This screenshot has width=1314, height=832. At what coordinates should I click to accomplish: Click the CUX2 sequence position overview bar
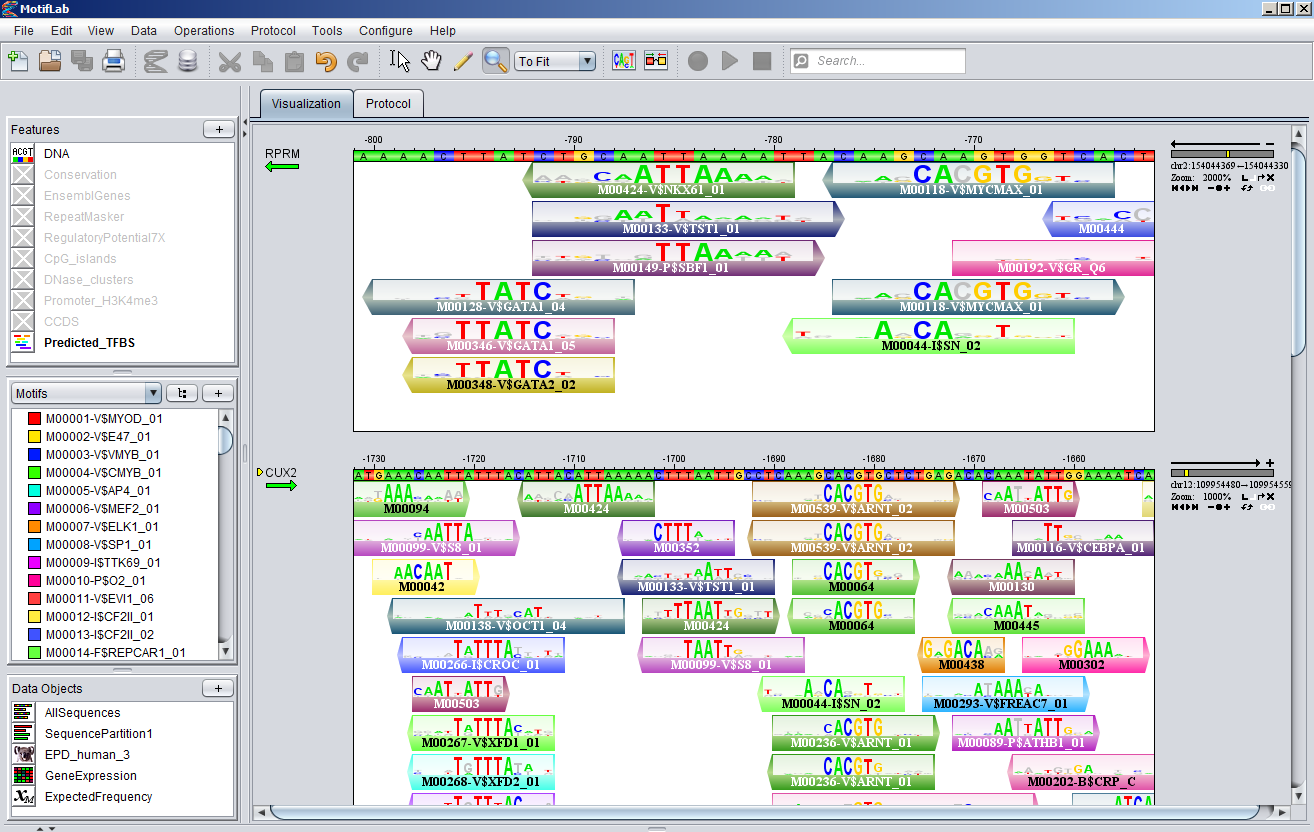(1222, 473)
